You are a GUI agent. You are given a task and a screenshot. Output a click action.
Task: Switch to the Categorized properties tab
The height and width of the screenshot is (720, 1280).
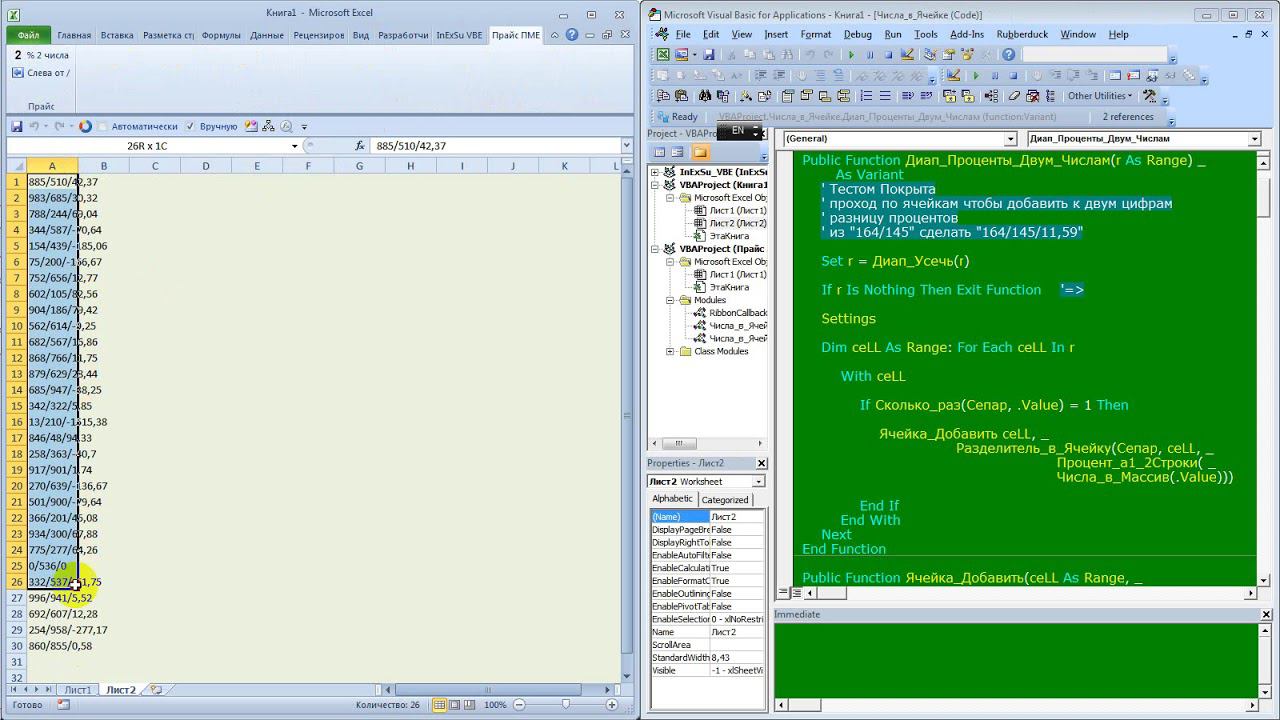click(724, 500)
